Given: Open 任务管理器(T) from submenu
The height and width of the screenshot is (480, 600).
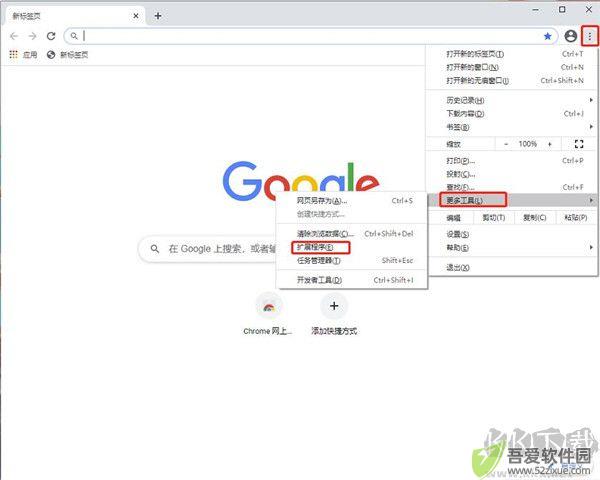Looking at the screenshot, I should [352, 261].
